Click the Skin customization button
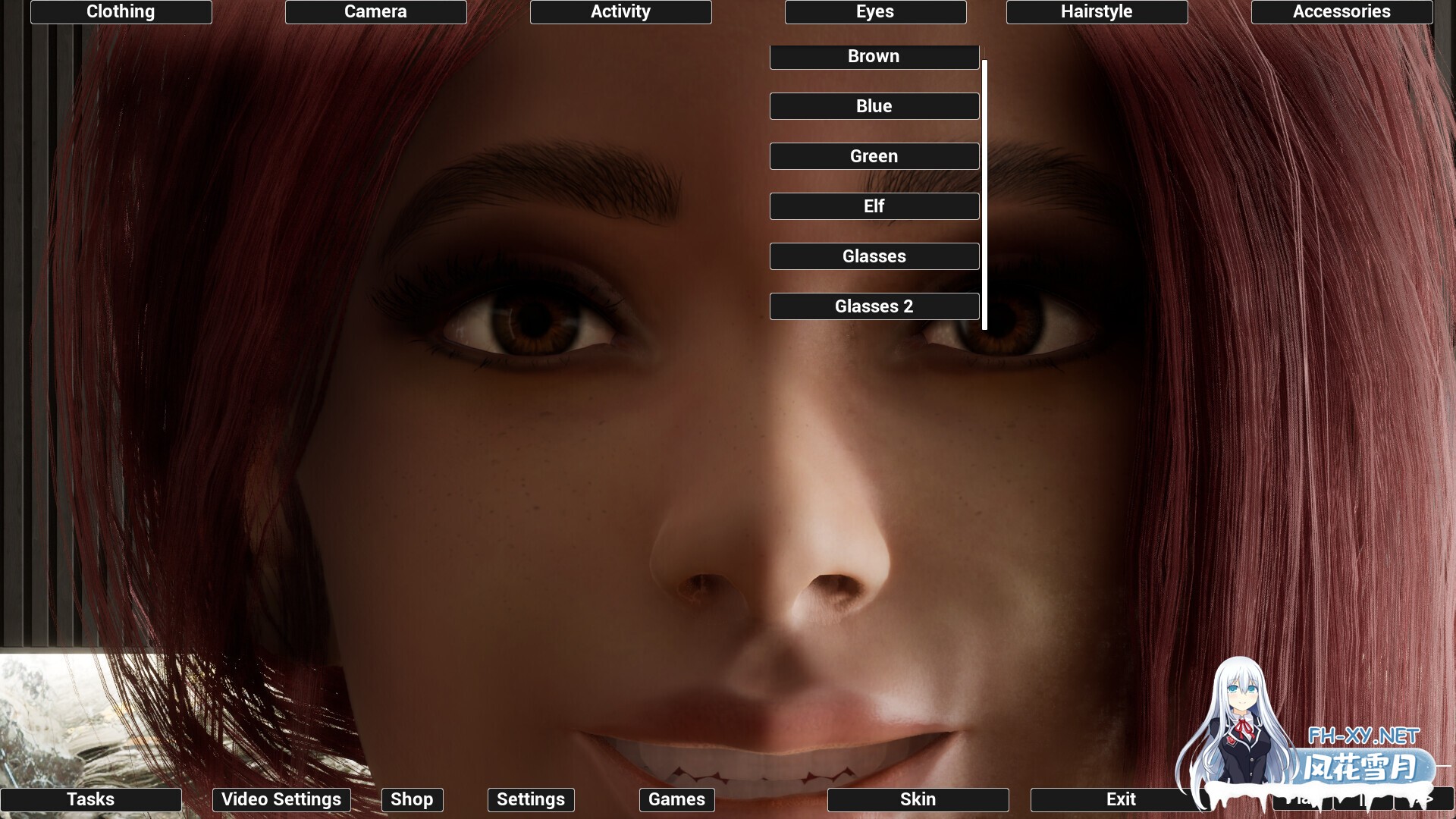The height and width of the screenshot is (819, 1456). (x=917, y=799)
